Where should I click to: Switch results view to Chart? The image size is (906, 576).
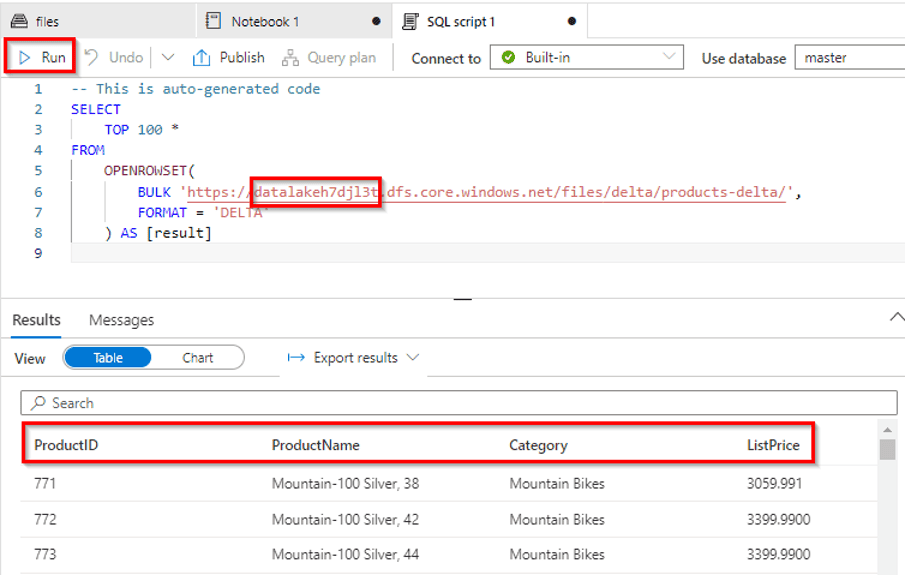201,356
